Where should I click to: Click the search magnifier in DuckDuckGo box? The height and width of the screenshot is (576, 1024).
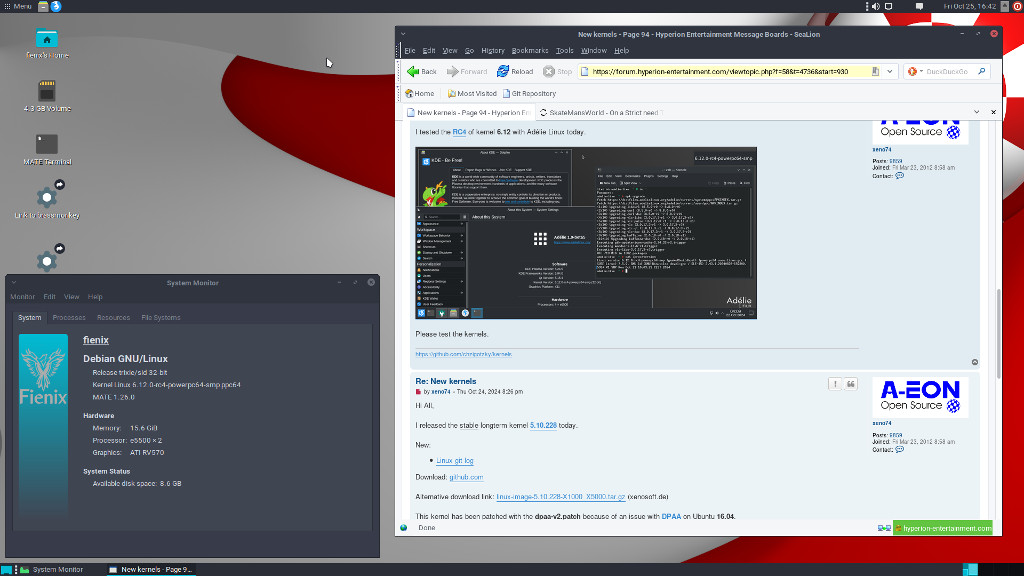(982, 71)
